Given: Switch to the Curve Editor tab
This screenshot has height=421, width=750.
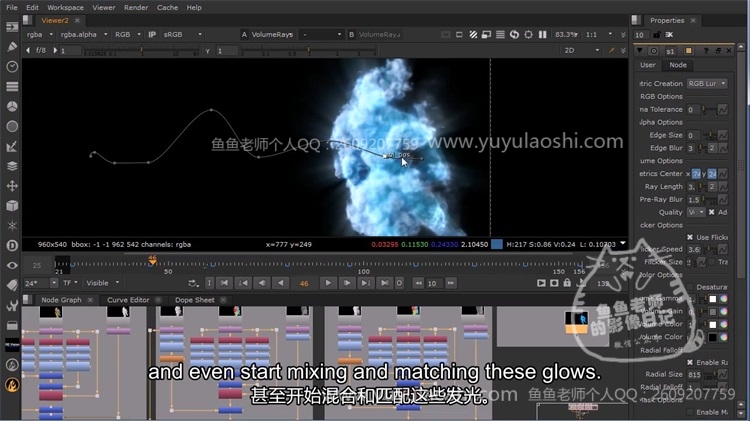Looking at the screenshot, I should click(x=128, y=300).
